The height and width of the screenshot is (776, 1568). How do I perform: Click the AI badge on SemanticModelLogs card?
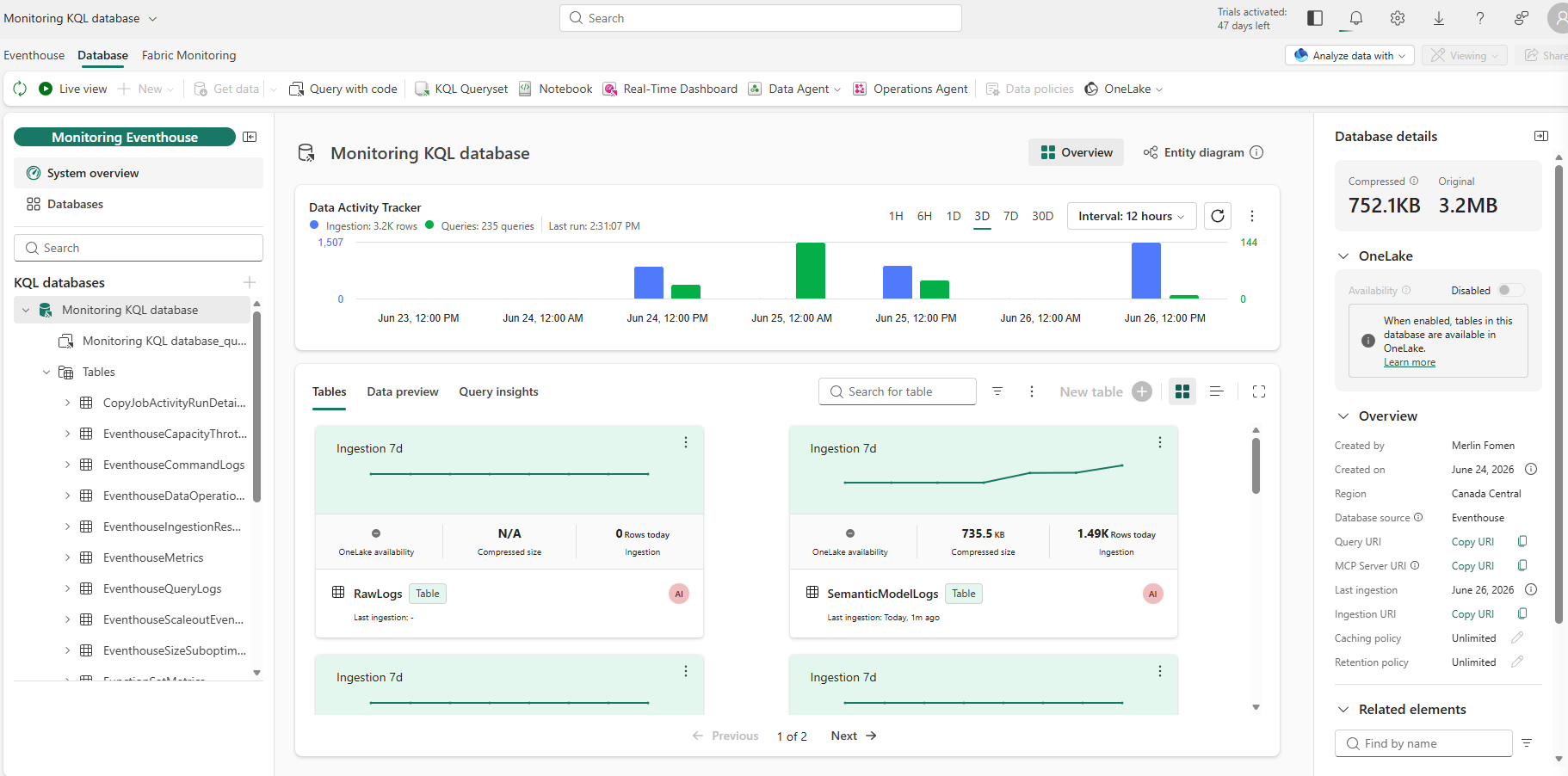1153,594
